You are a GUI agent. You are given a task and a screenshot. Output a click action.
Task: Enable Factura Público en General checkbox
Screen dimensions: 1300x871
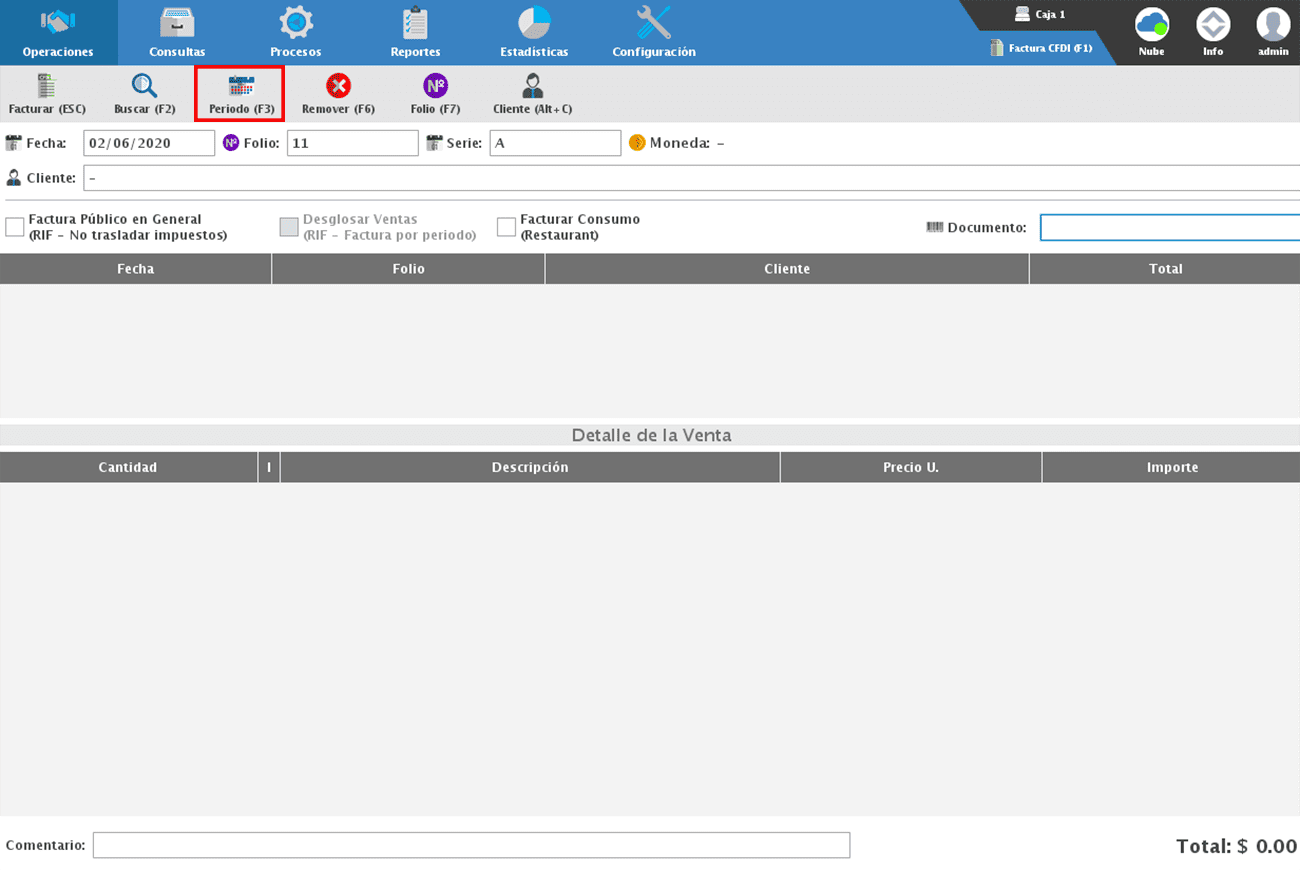(x=15, y=227)
